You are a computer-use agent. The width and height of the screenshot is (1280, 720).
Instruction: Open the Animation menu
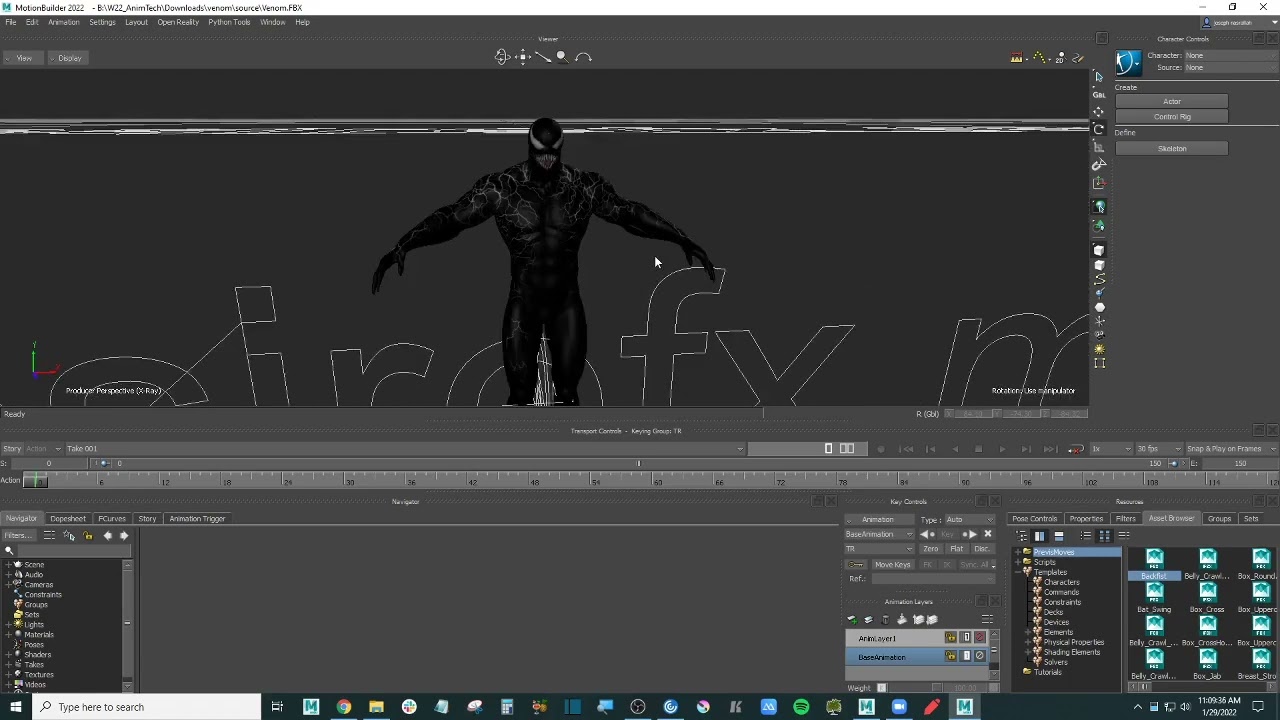pyautogui.click(x=64, y=22)
